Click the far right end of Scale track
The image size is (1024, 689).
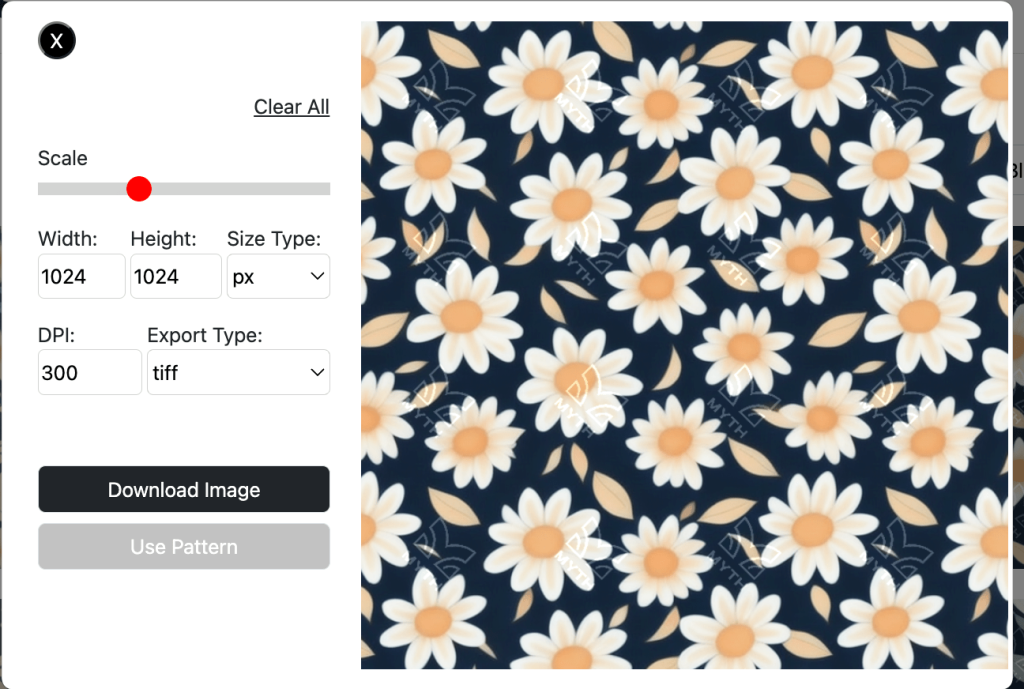(x=327, y=189)
